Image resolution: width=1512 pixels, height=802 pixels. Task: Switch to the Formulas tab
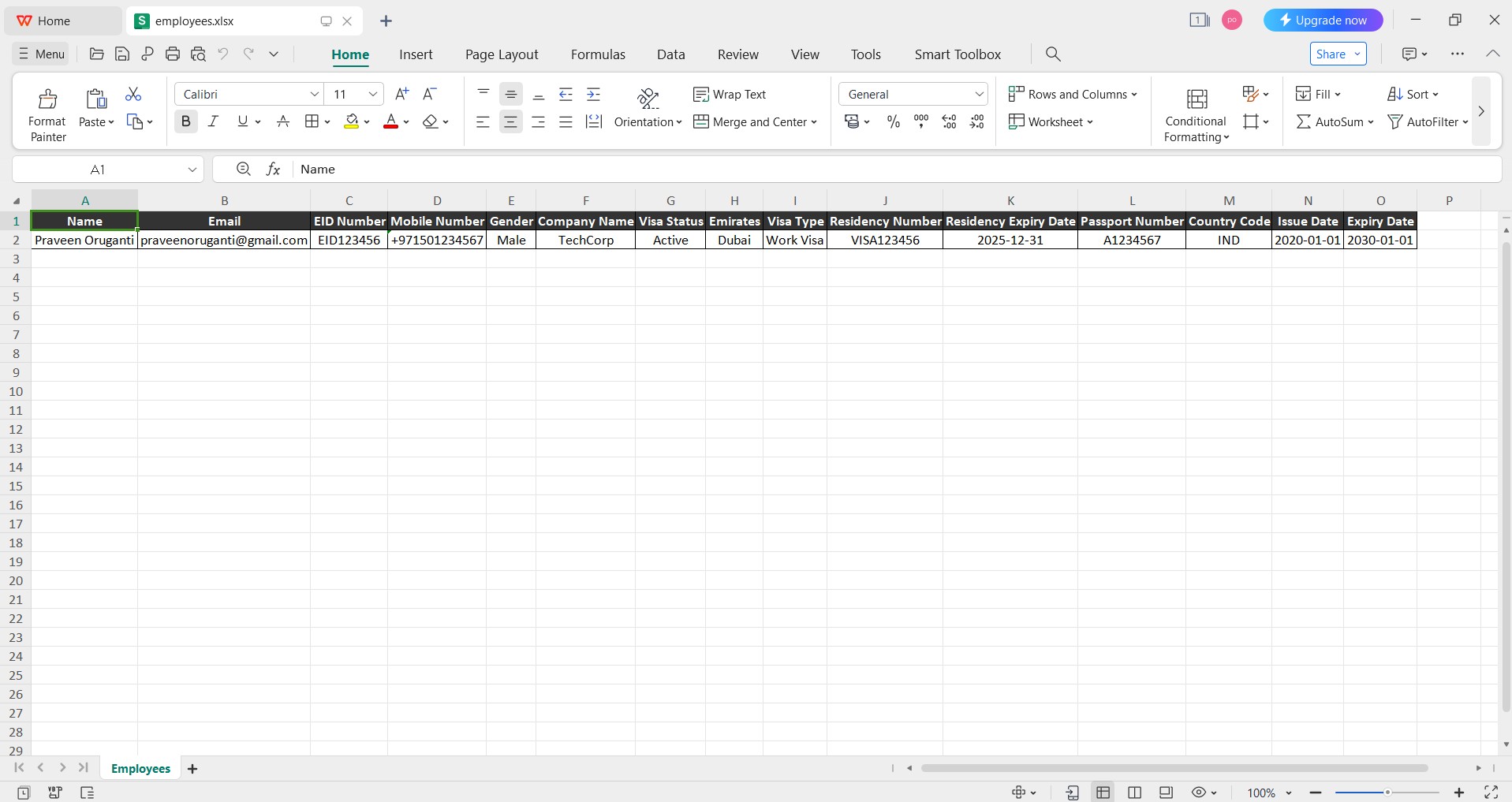point(598,54)
